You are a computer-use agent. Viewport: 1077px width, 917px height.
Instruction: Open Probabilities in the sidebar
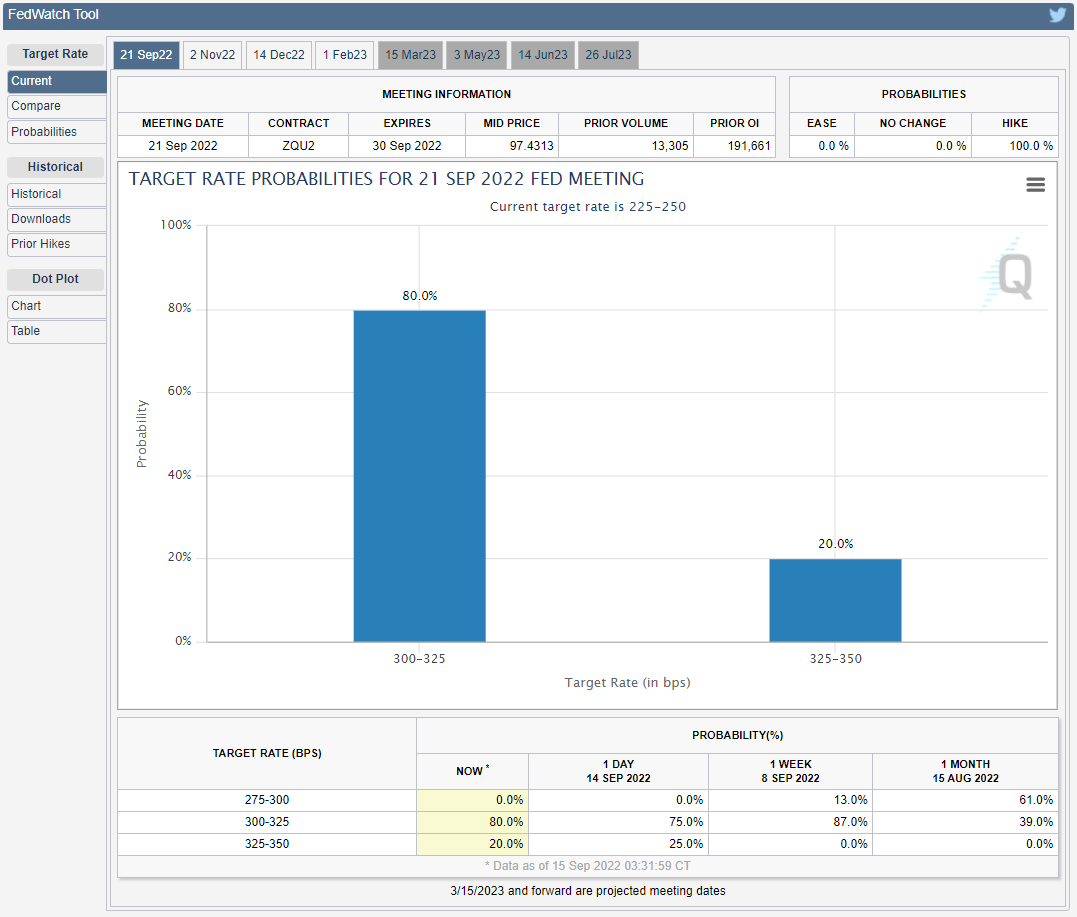56,132
